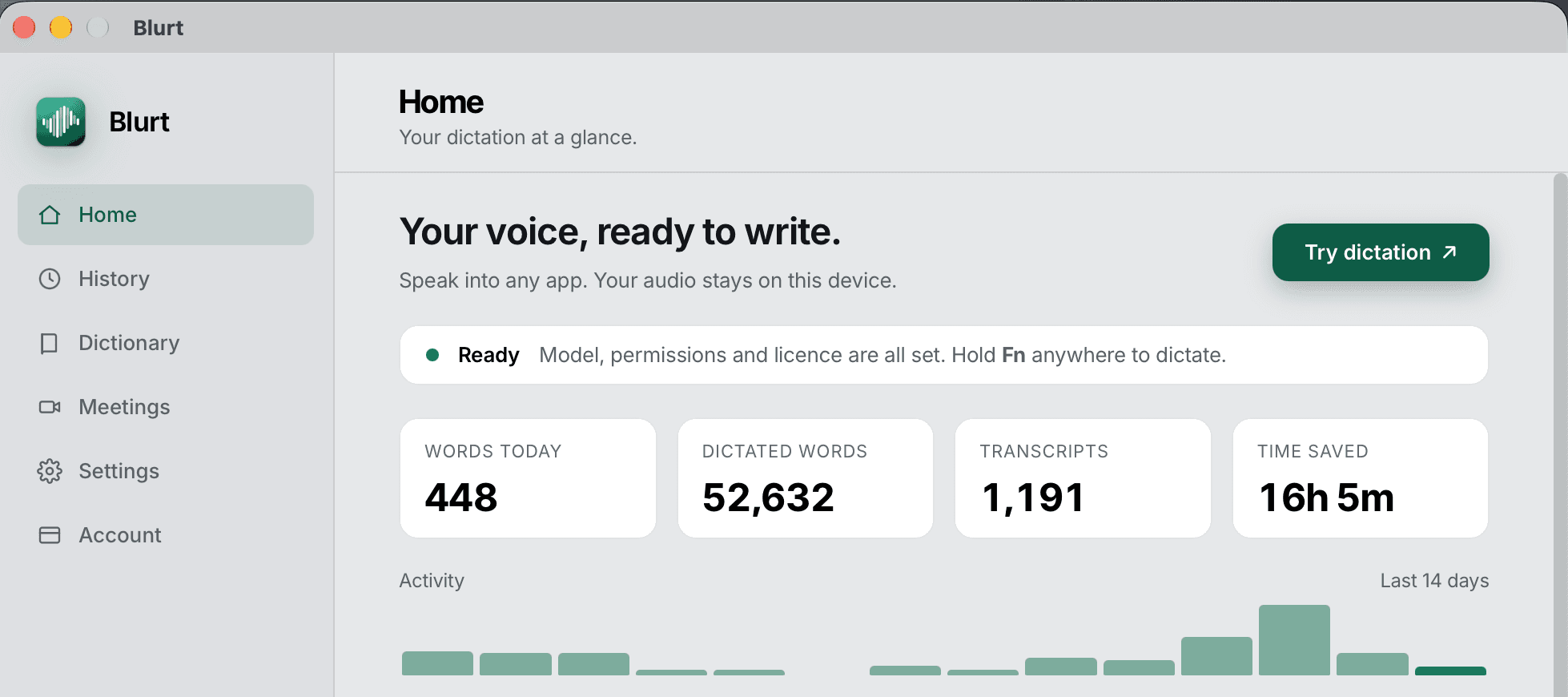Click the vertical scrollbar on the right

(x=1560, y=435)
